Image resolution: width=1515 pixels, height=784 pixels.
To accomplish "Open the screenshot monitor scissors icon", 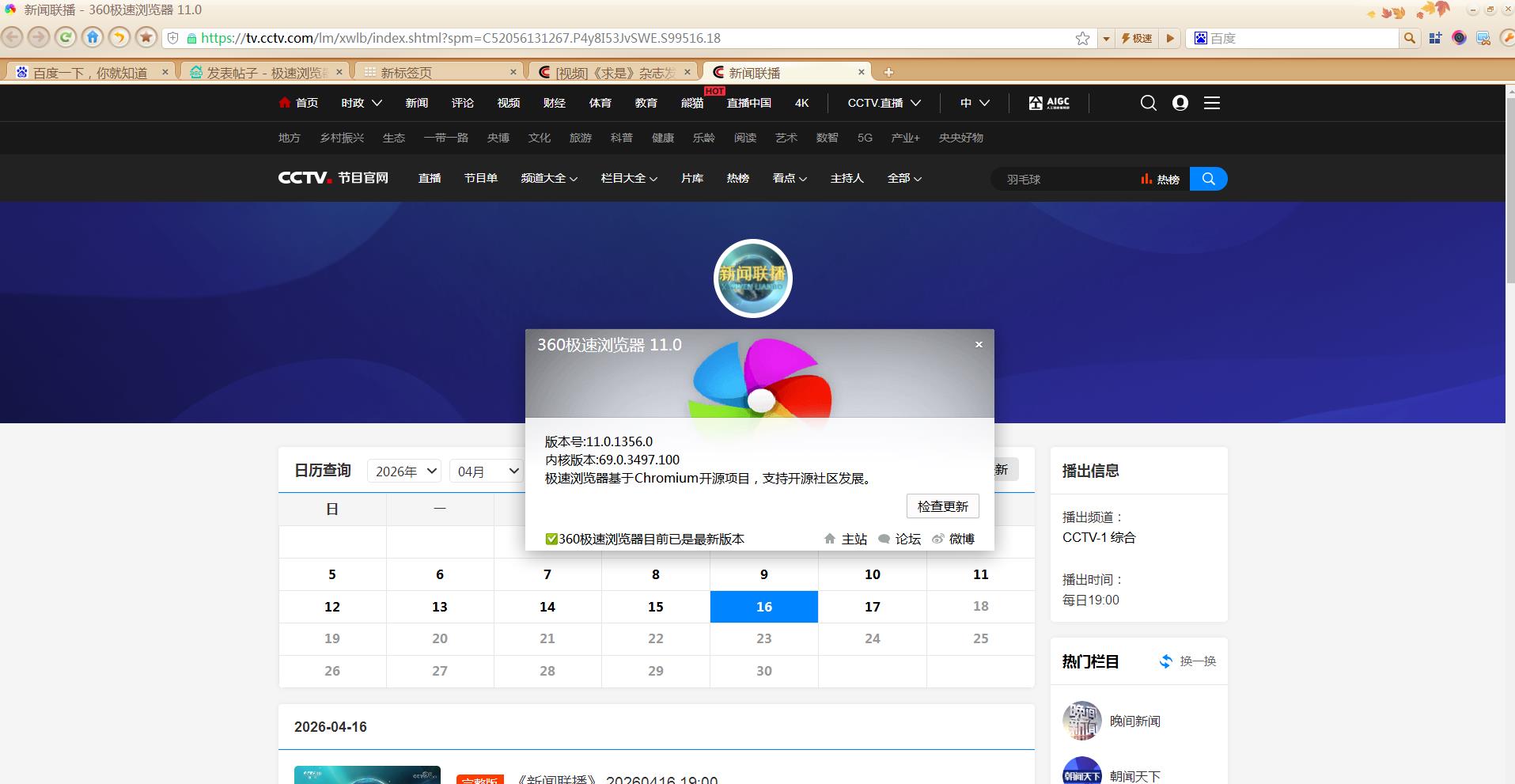I will point(1483,38).
